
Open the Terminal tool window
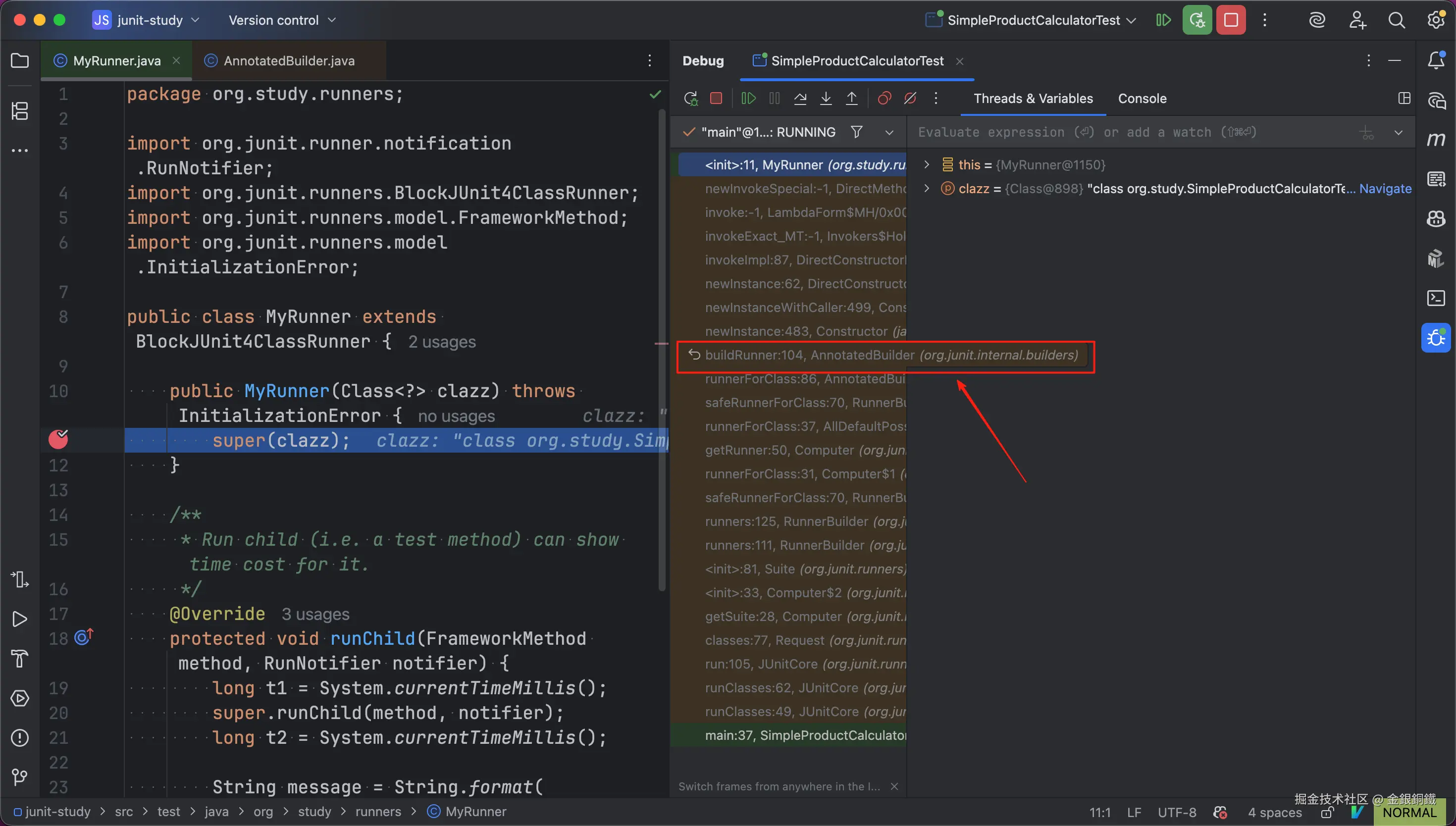[x=1436, y=298]
